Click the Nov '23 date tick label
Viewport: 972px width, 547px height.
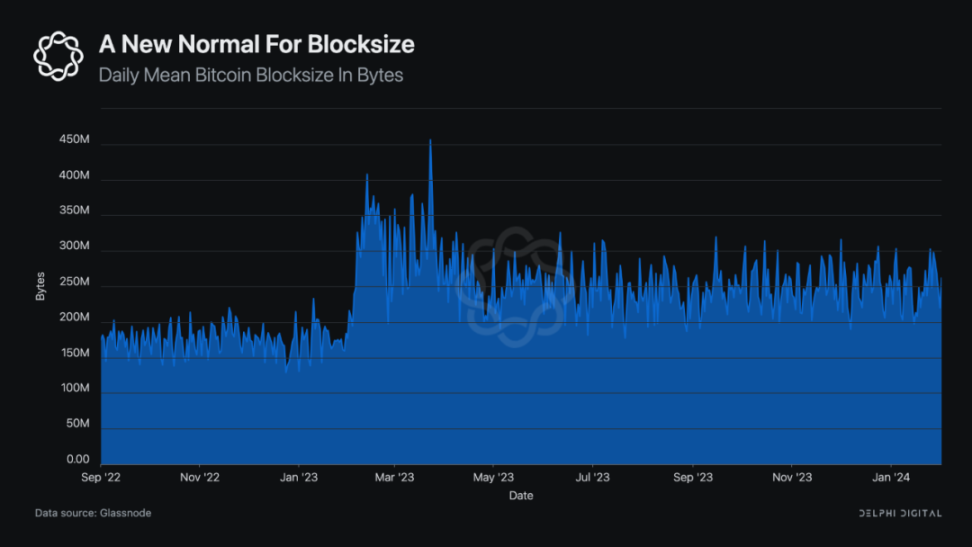click(790, 477)
